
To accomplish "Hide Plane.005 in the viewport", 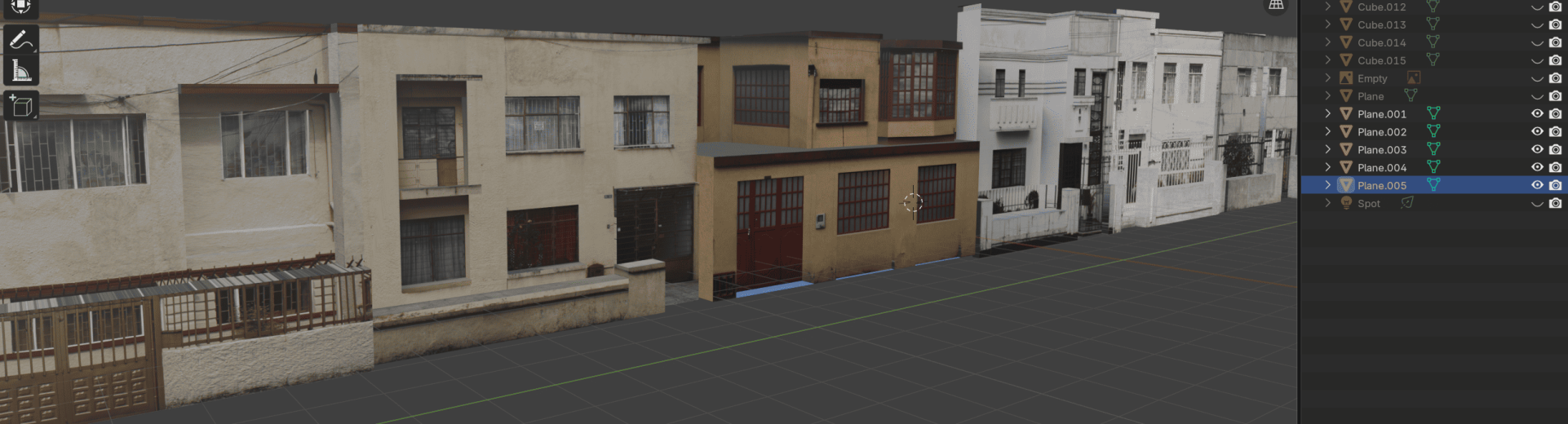I will 1537,186.
